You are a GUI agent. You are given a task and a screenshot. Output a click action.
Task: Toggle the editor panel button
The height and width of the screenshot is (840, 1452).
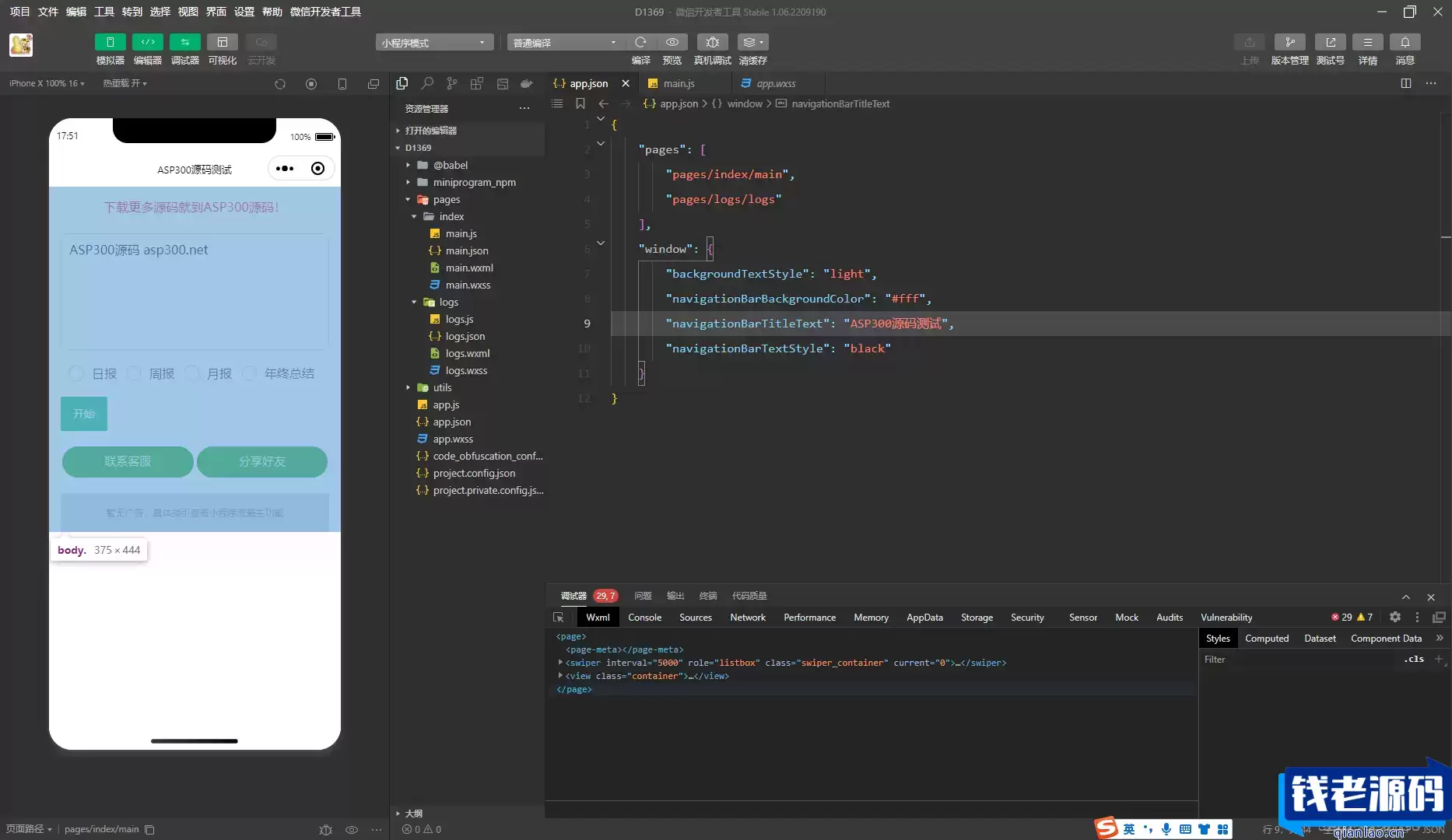click(147, 42)
